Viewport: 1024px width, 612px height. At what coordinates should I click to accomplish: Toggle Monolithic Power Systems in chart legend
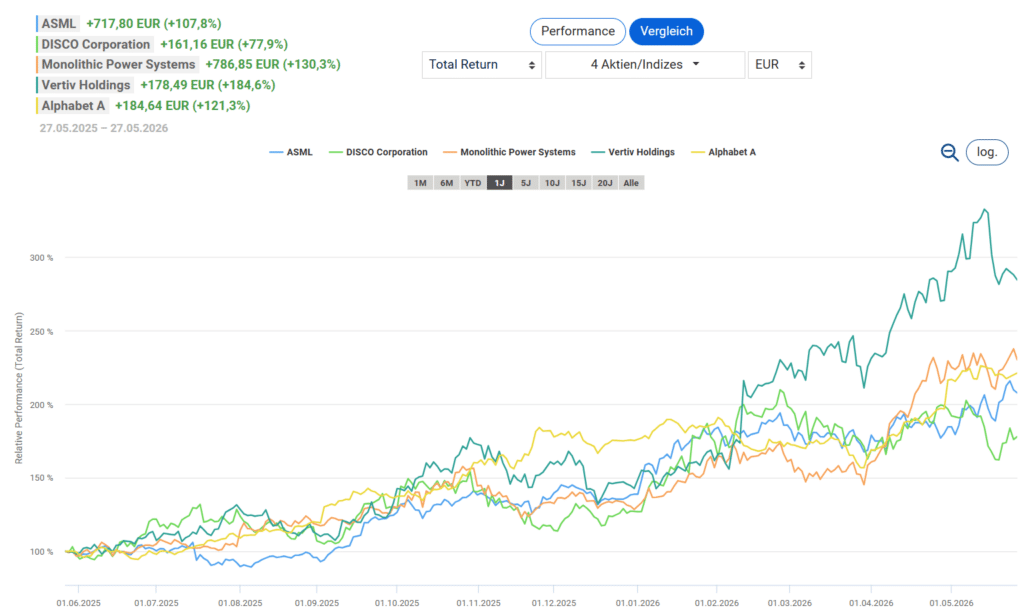[509, 152]
